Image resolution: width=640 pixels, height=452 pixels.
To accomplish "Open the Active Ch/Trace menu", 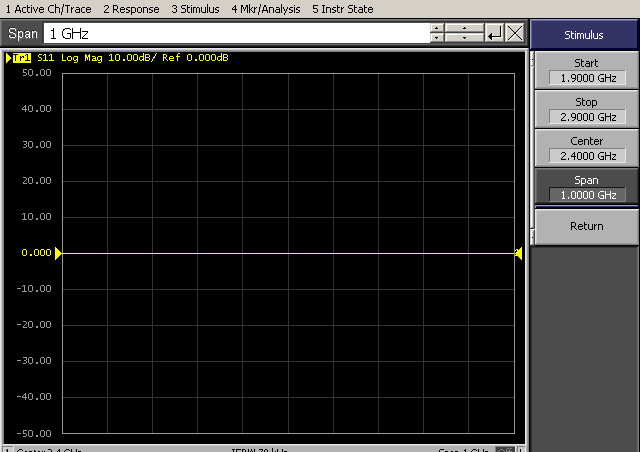I will click(48, 9).
